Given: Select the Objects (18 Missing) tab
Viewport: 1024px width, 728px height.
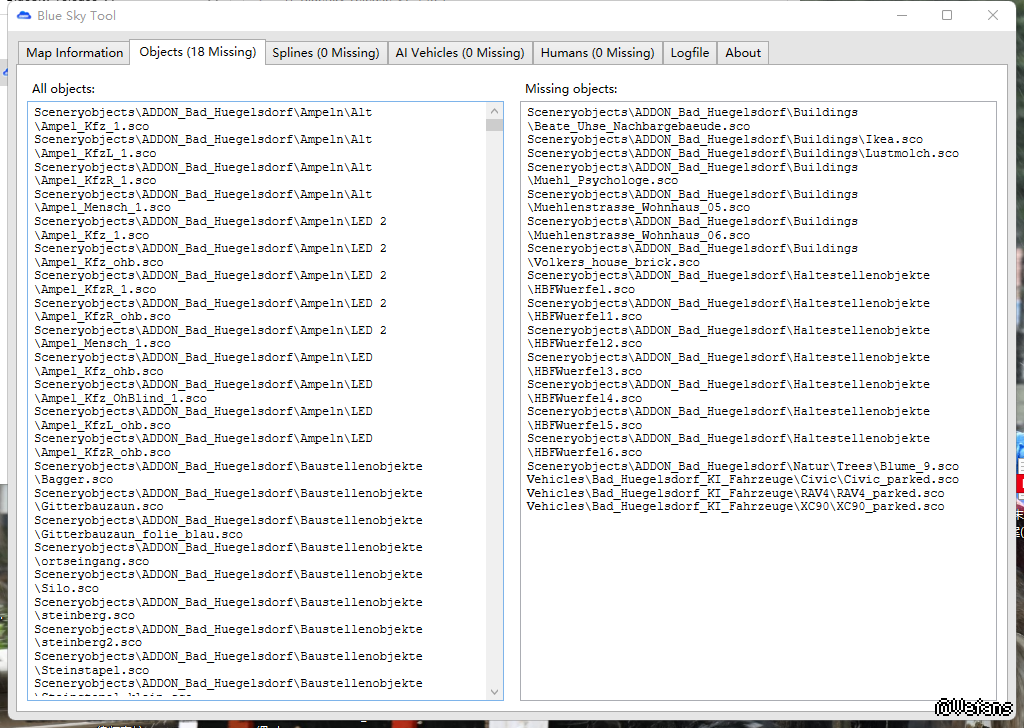Looking at the screenshot, I should point(197,52).
